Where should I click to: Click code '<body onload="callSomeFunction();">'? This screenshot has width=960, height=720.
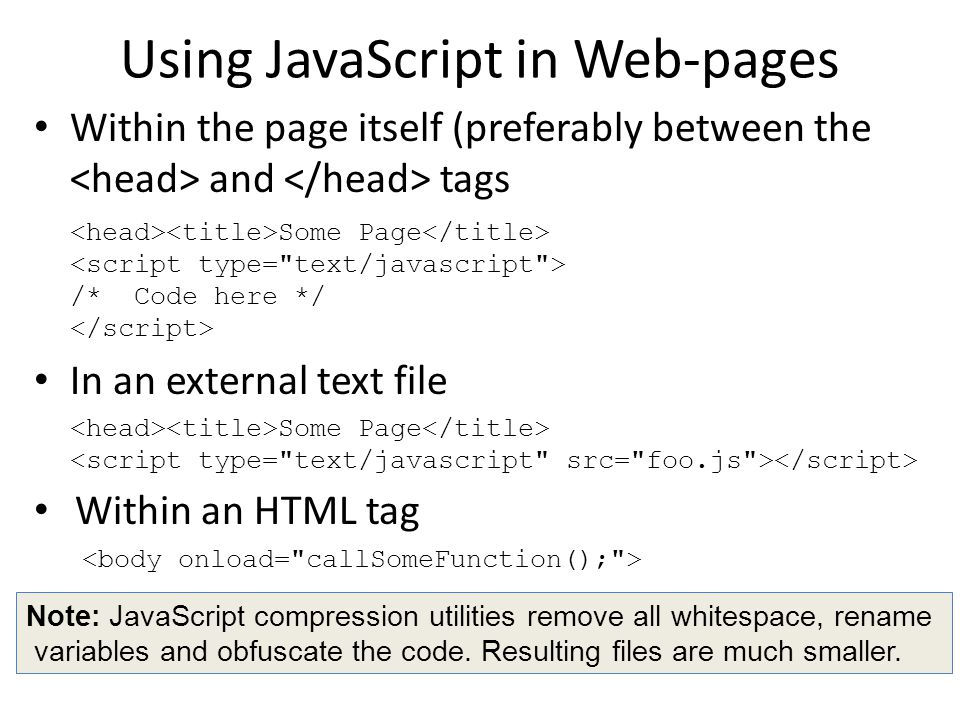[x=362, y=560]
